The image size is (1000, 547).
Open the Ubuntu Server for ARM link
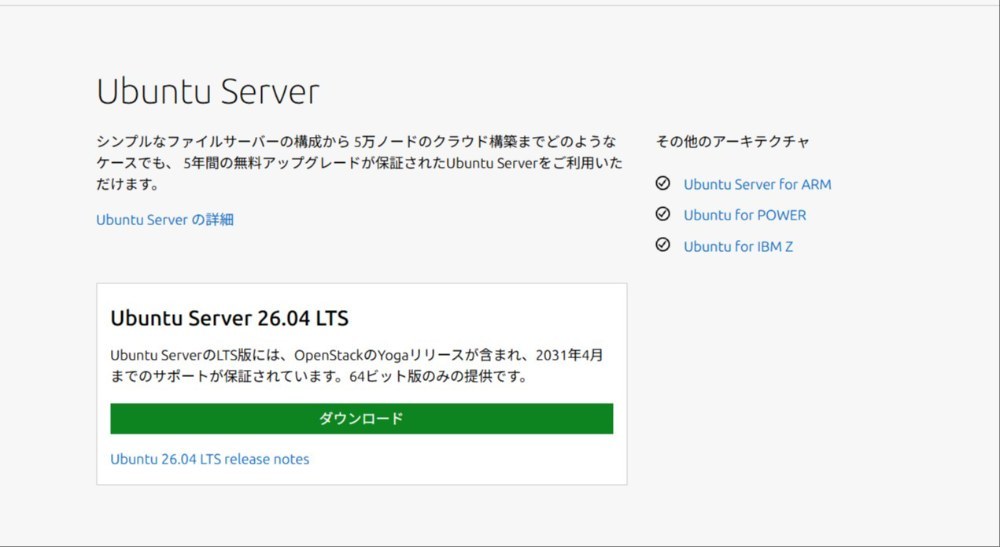point(757,184)
